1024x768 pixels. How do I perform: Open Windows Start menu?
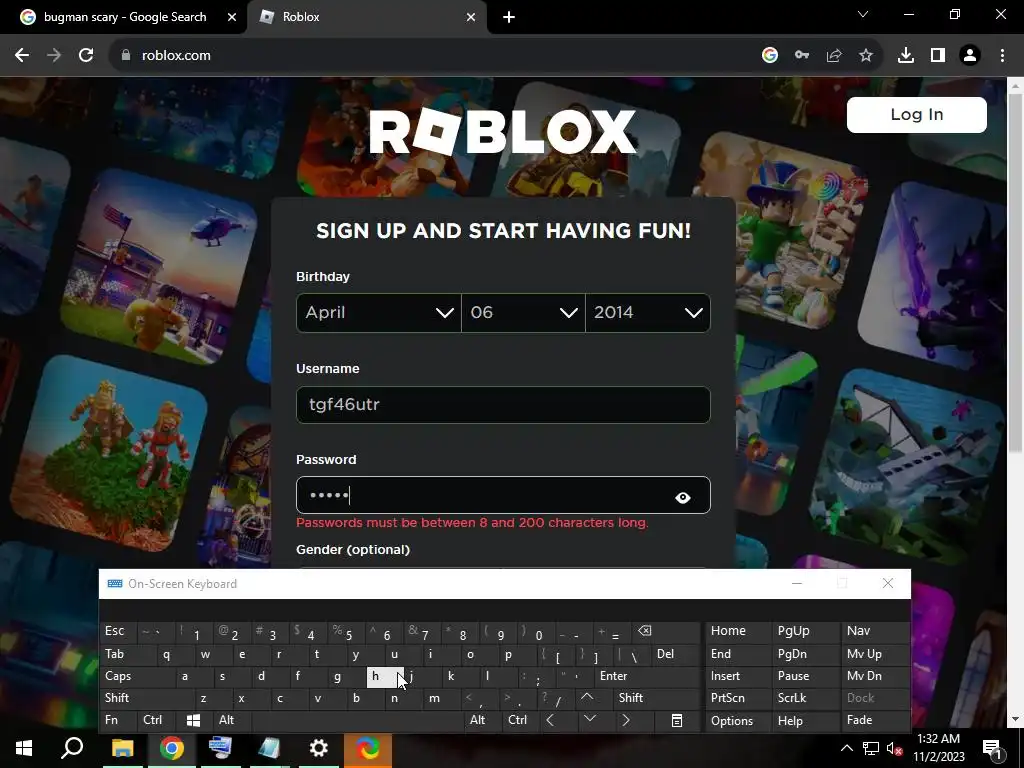tap(24, 748)
